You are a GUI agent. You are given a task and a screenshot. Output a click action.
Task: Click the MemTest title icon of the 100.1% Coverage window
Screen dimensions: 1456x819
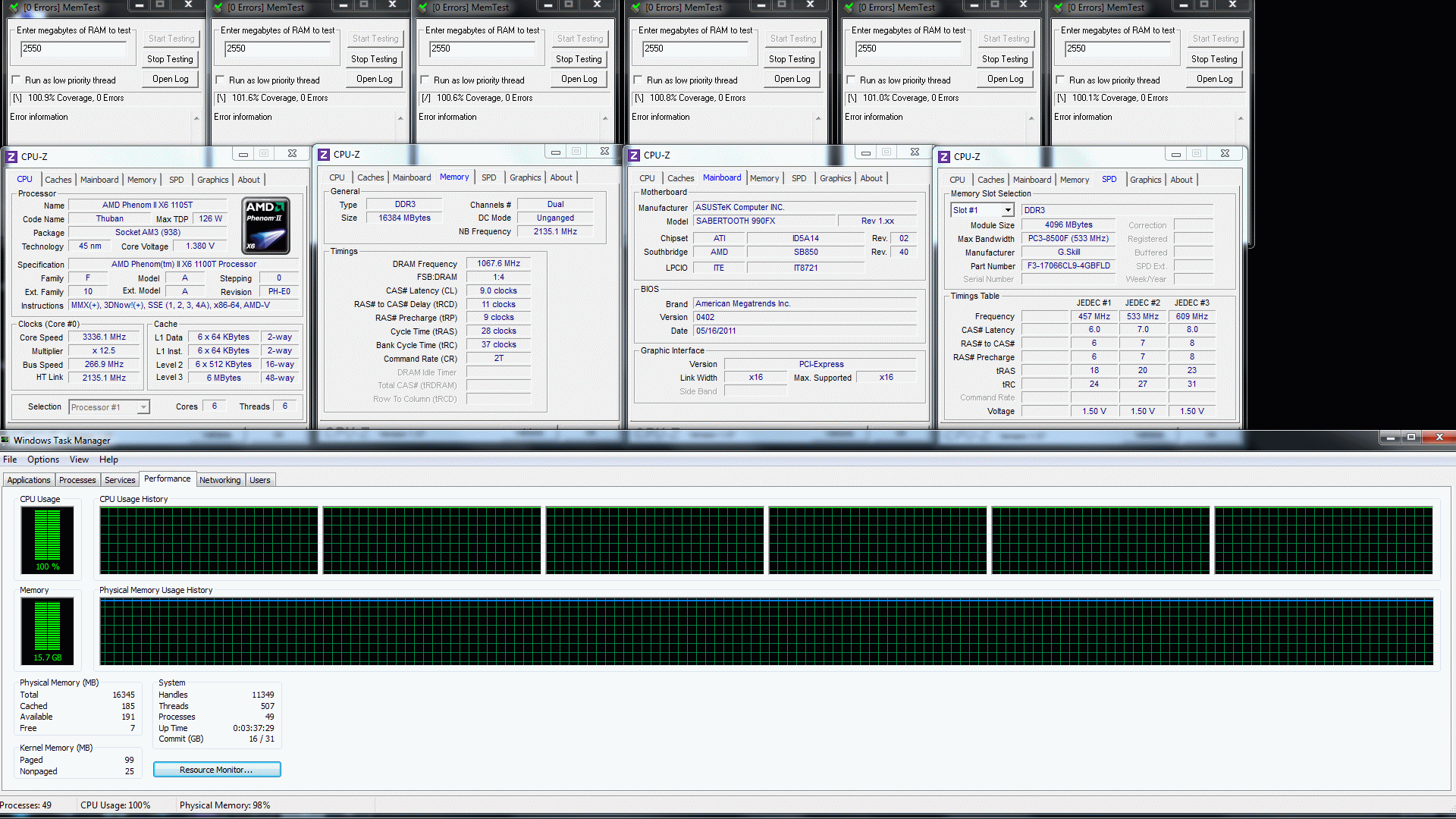[1058, 8]
